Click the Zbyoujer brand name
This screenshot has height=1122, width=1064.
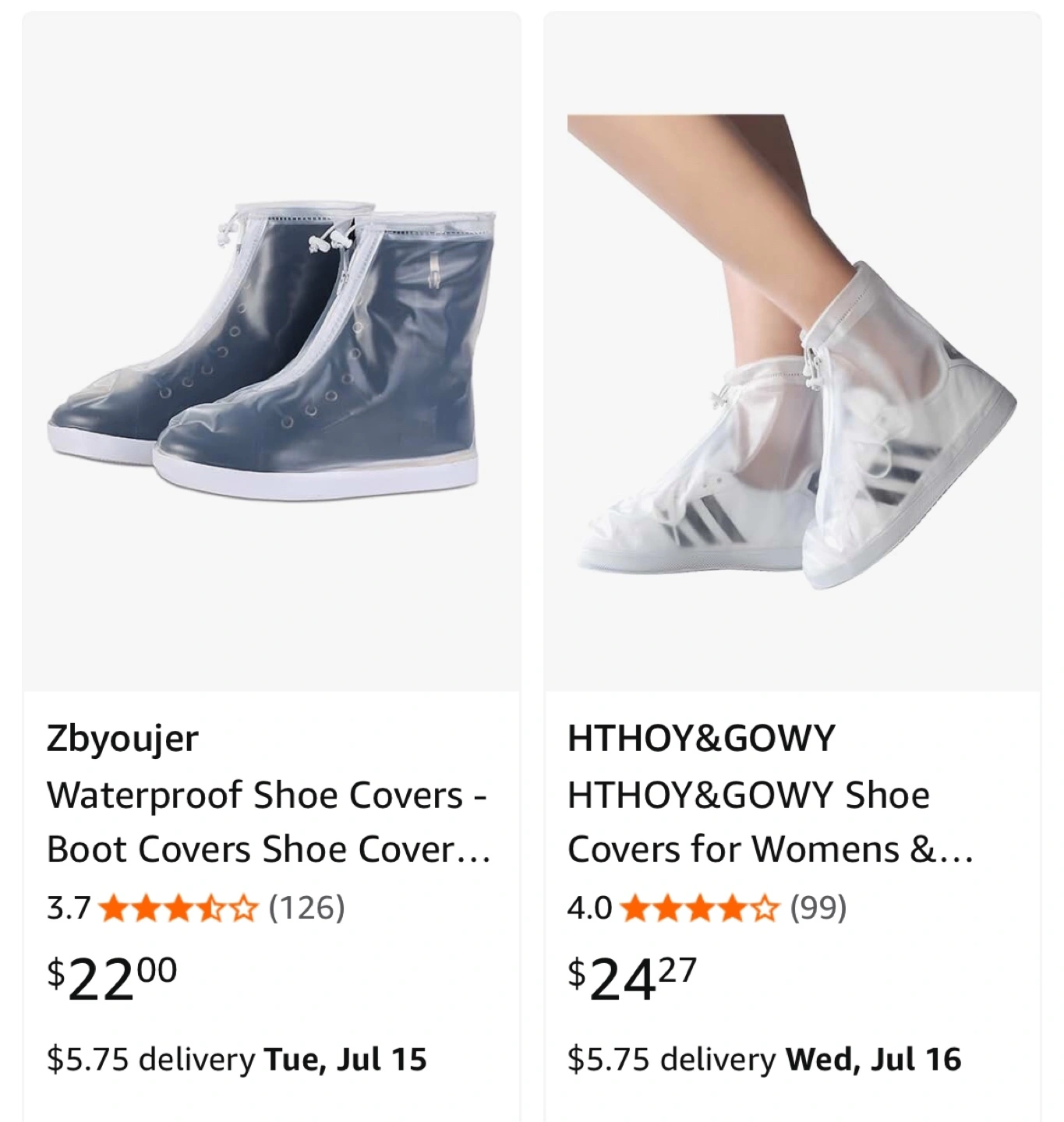click(122, 739)
